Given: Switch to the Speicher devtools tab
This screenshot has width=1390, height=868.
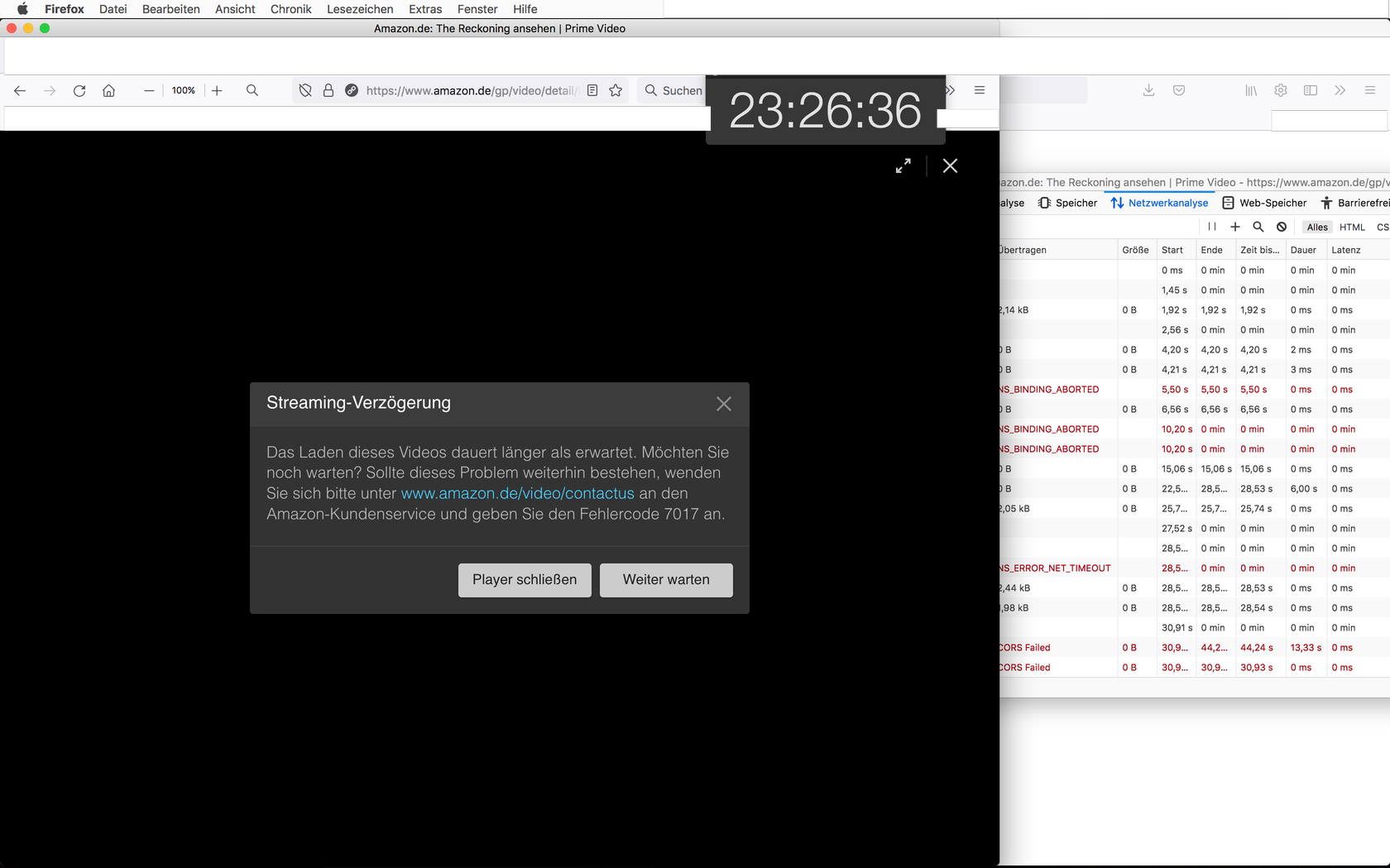Looking at the screenshot, I should pyautogui.click(x=1067, y=203).
